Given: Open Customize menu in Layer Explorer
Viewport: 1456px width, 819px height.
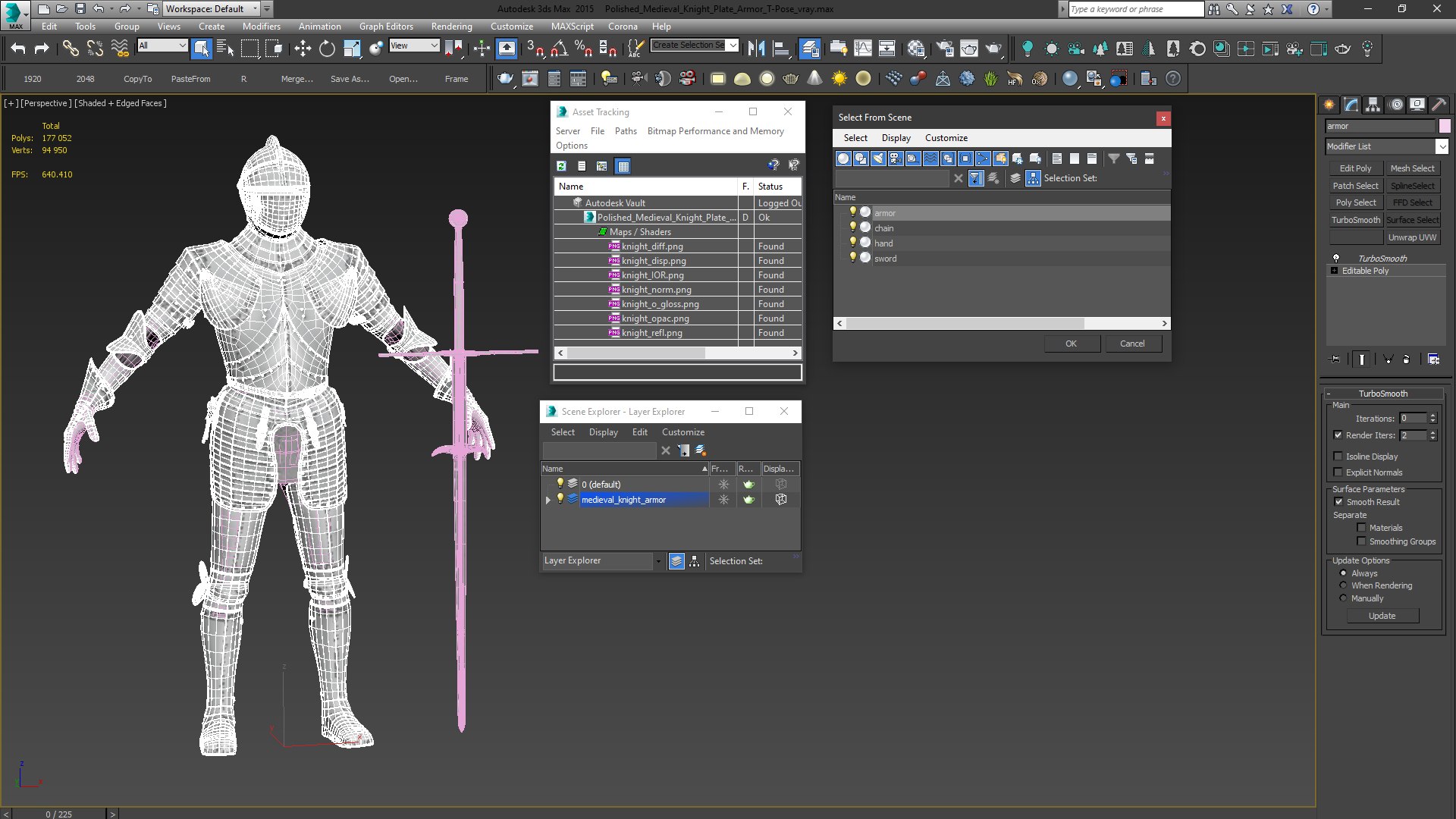Looking at the screenshot, I should coord(682,432).
